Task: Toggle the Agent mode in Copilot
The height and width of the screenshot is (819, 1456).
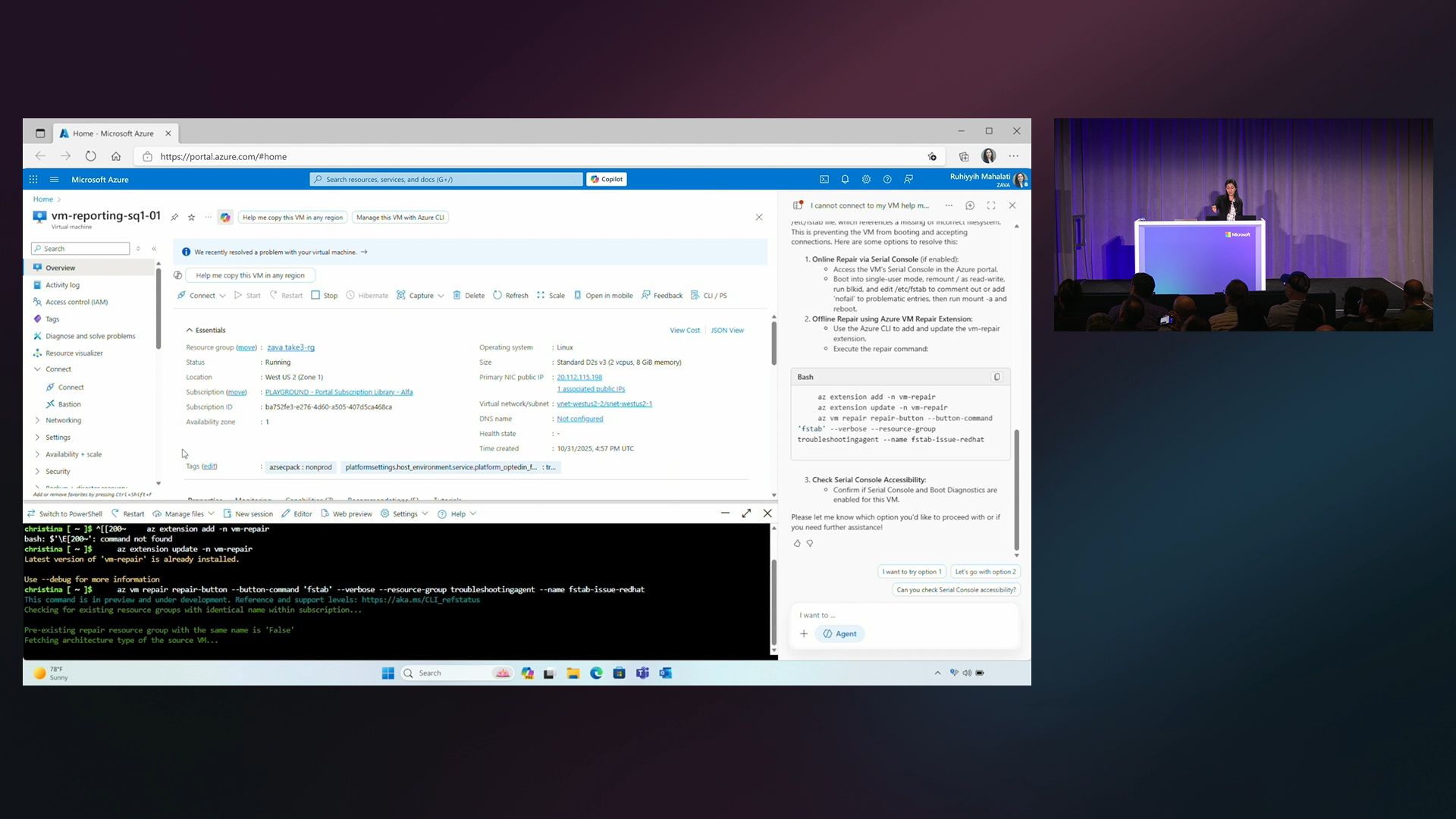Action: tap(839, 634)
